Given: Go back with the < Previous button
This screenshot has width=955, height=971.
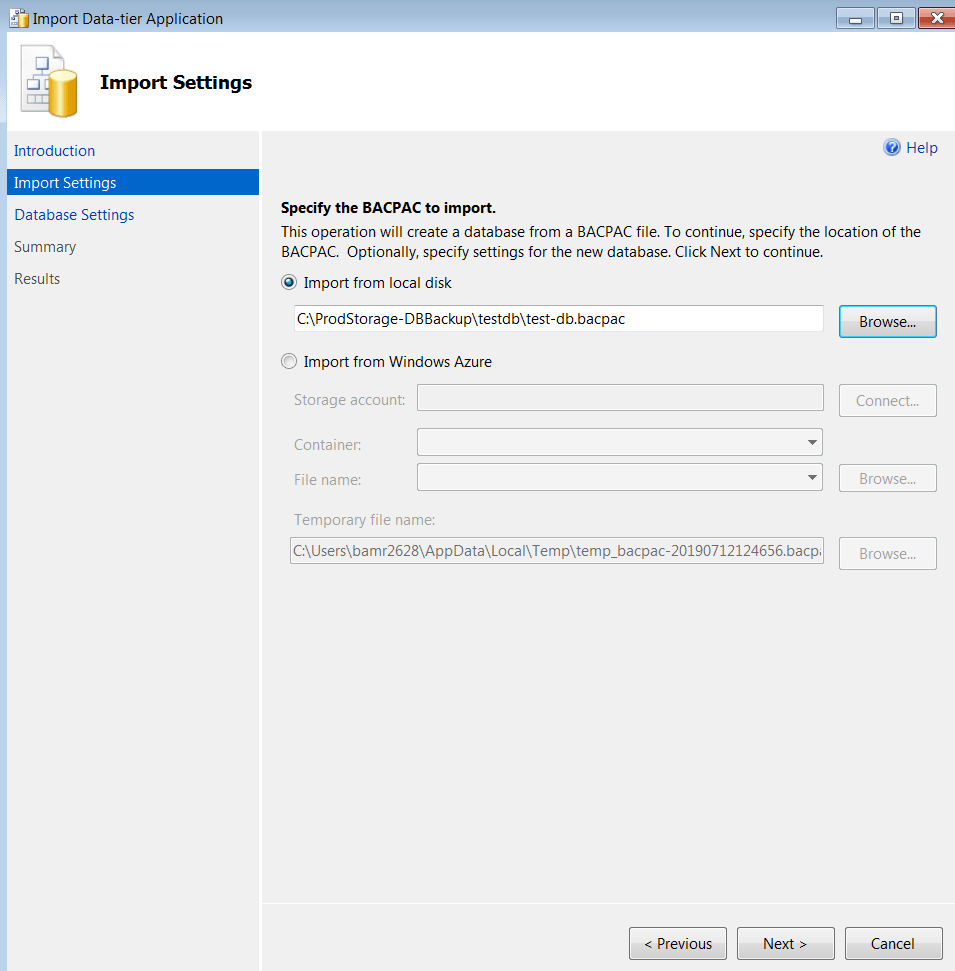Looking at the screenshot, I should tap(678, 944).
